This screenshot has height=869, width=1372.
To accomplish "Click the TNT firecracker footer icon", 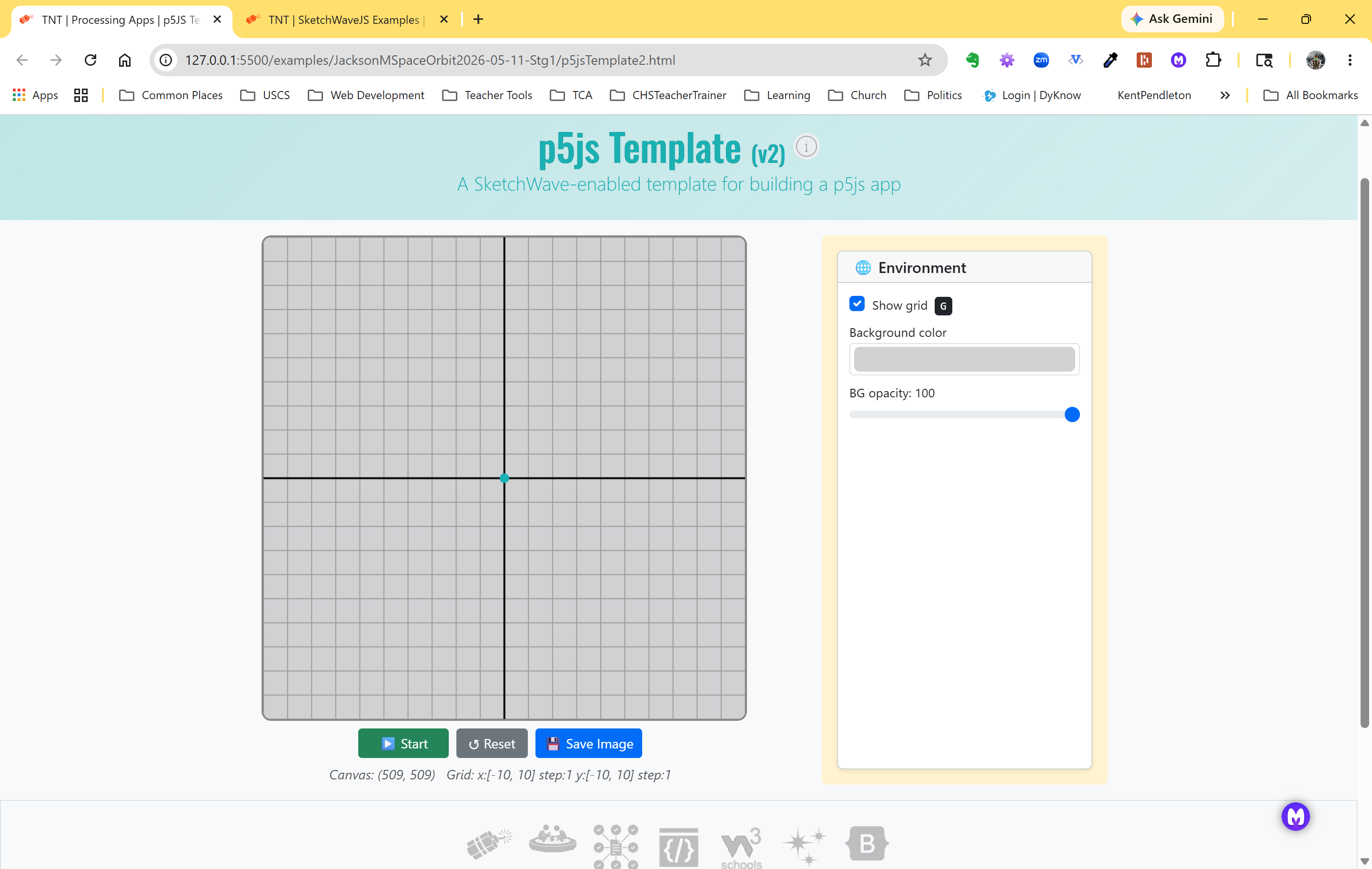I will click(489, 844).
